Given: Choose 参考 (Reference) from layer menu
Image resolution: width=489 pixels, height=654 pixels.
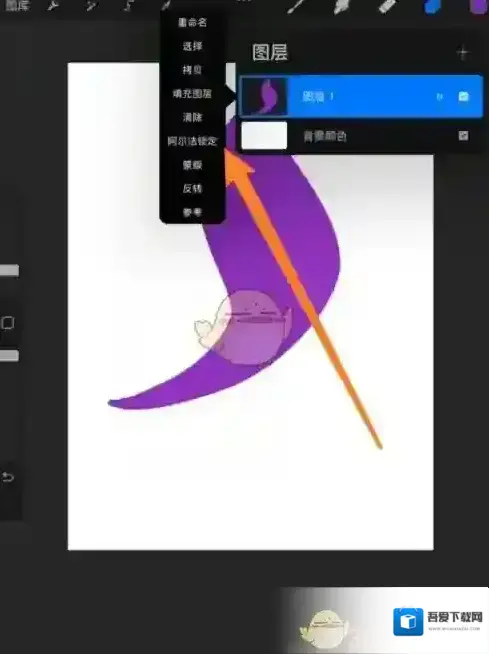Looking at the screenshot, I should coord(192,212).
